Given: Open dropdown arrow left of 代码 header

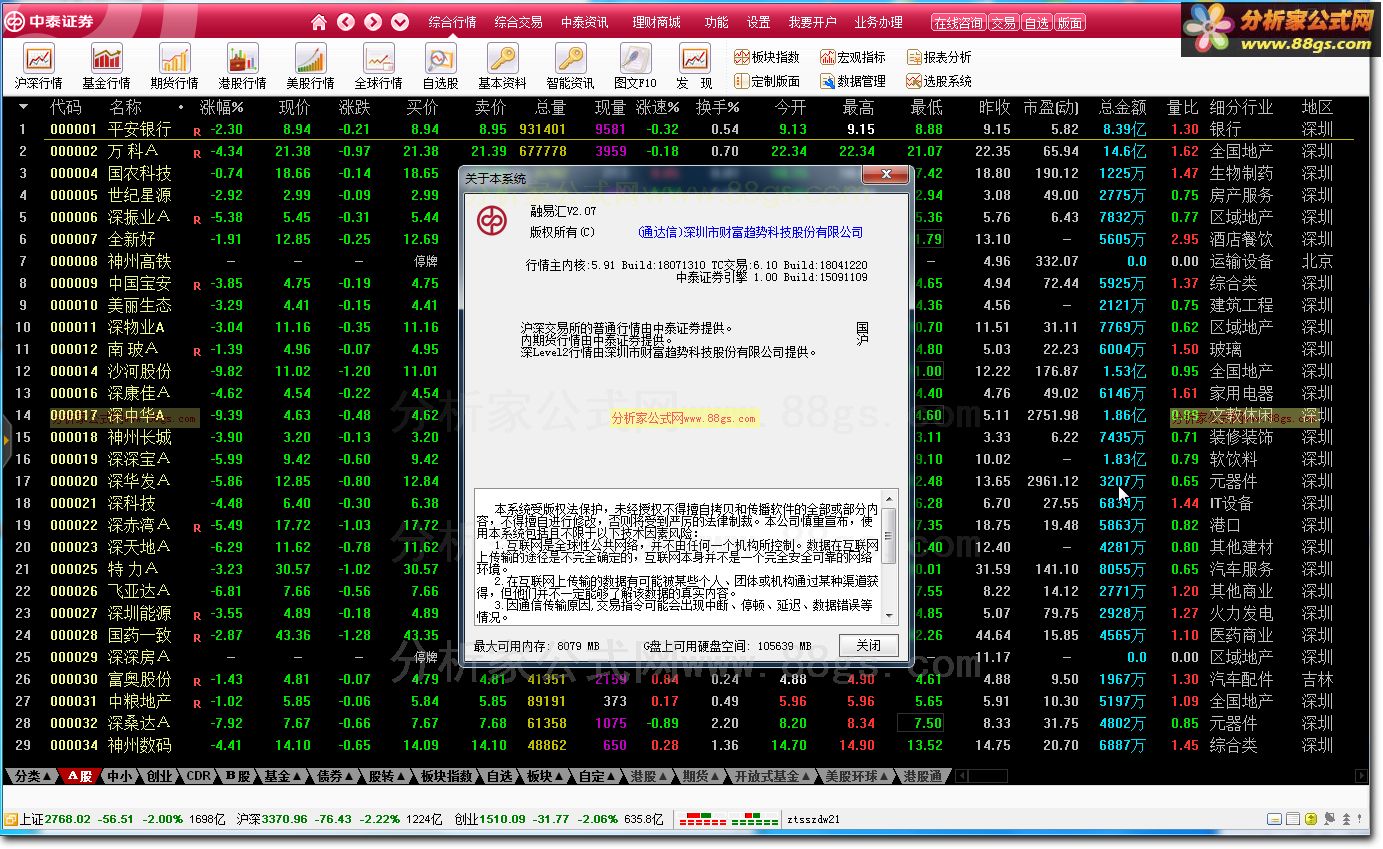Looking at the screenshot, I should pos(23,106).
